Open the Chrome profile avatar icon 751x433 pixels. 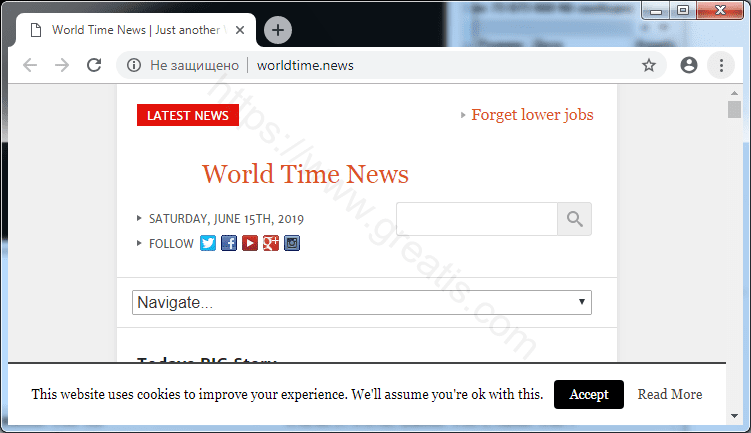688,65
